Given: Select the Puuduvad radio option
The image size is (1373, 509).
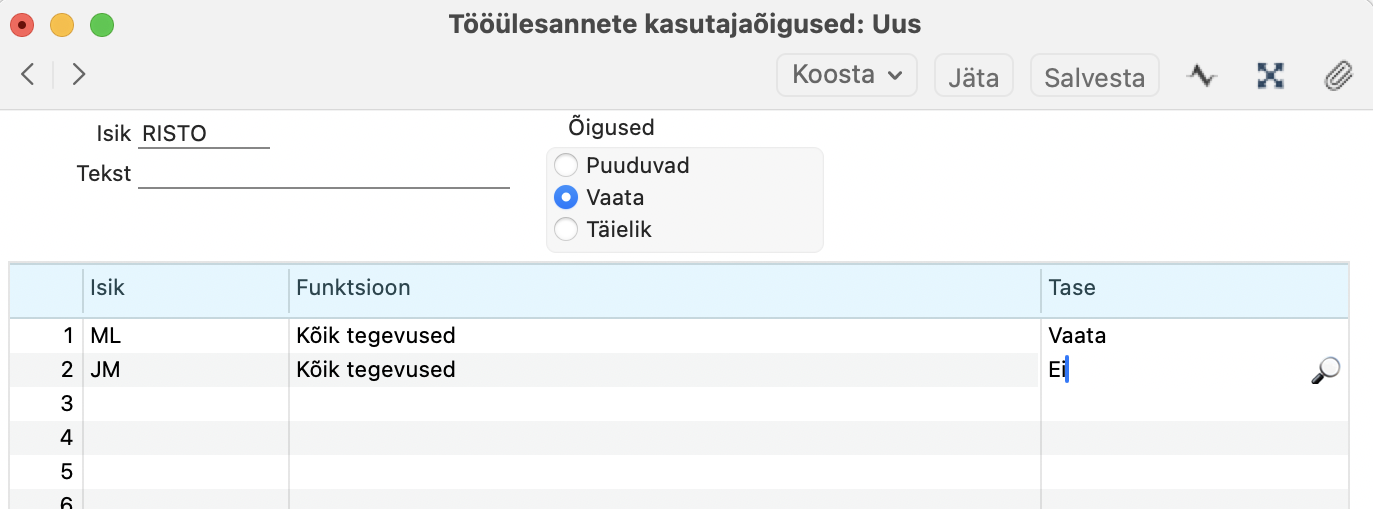Looking at the screenshot, I should (566, 165).
